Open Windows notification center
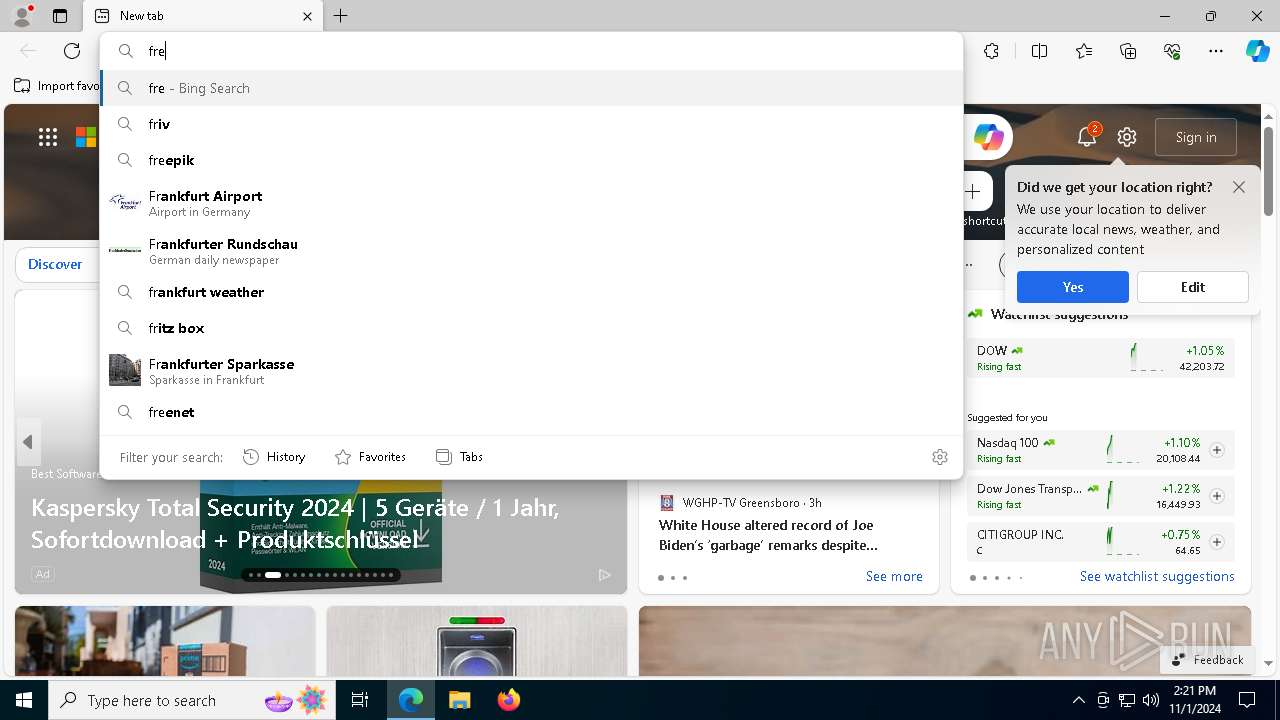Screen dimensions: 1280x720 coord(1247,700)
